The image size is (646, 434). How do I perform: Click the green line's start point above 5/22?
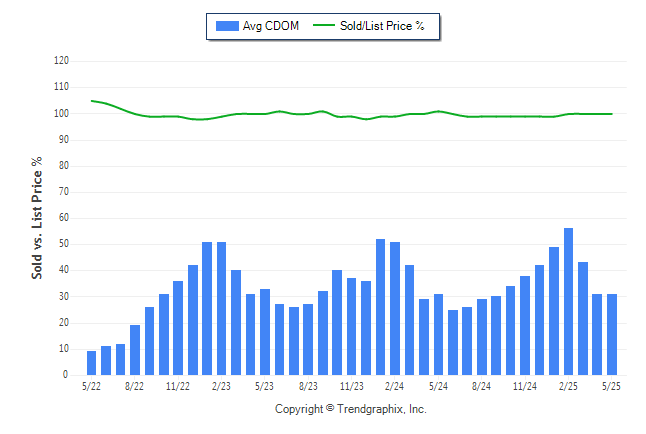click(91, 101)
